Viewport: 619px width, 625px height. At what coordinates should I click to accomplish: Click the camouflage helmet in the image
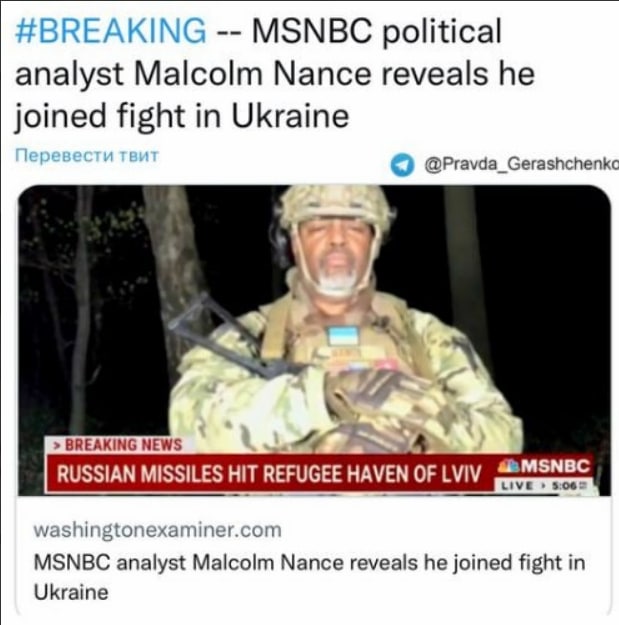[x=338, y=206]
